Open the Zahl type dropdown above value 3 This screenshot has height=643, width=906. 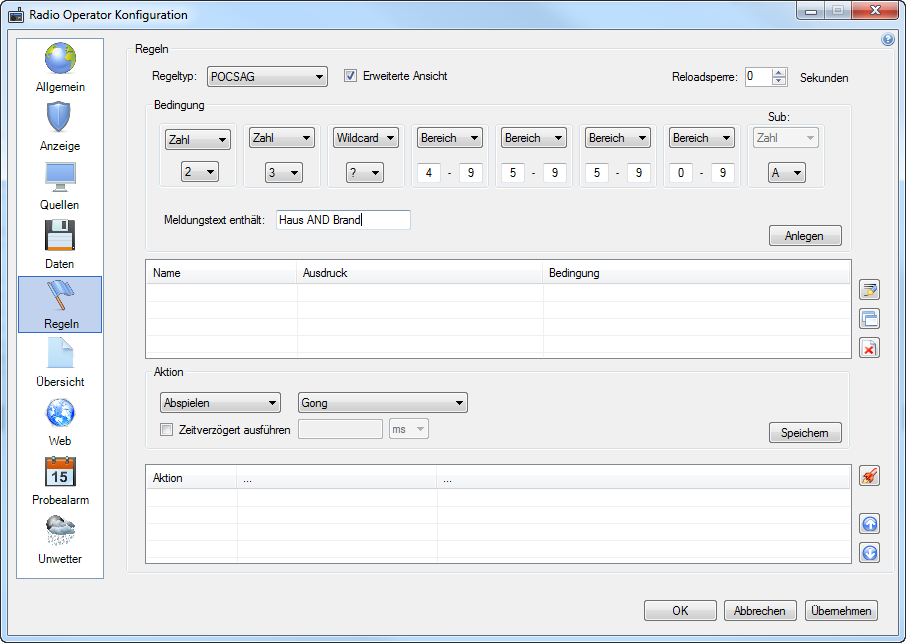coord(281,137)
